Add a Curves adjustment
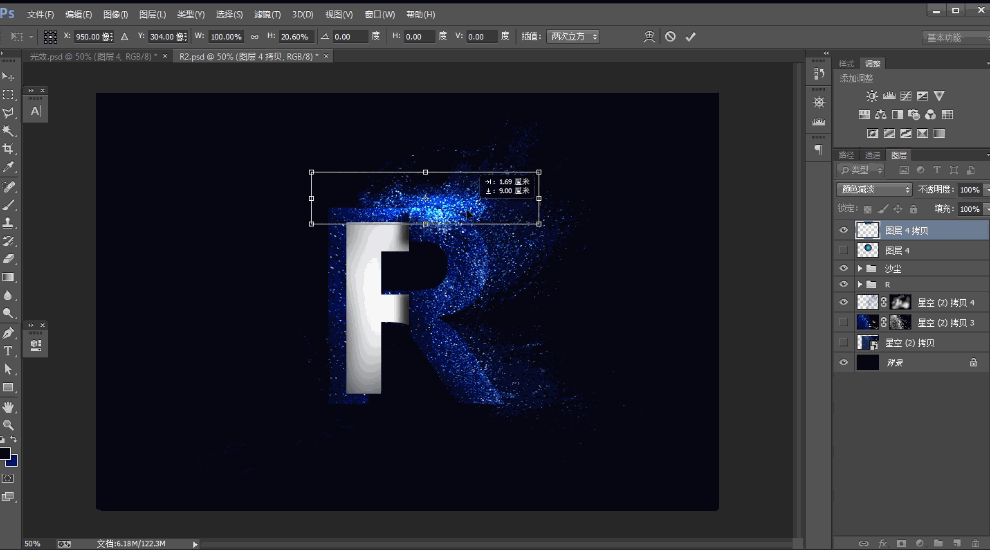The width and height of the screenshot is (990, 550). (x=906, y=96)
